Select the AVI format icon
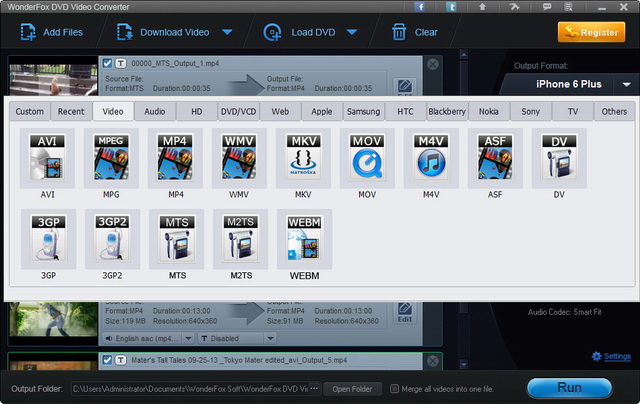Viewport: 640px width, 404px height. [47, 158]
